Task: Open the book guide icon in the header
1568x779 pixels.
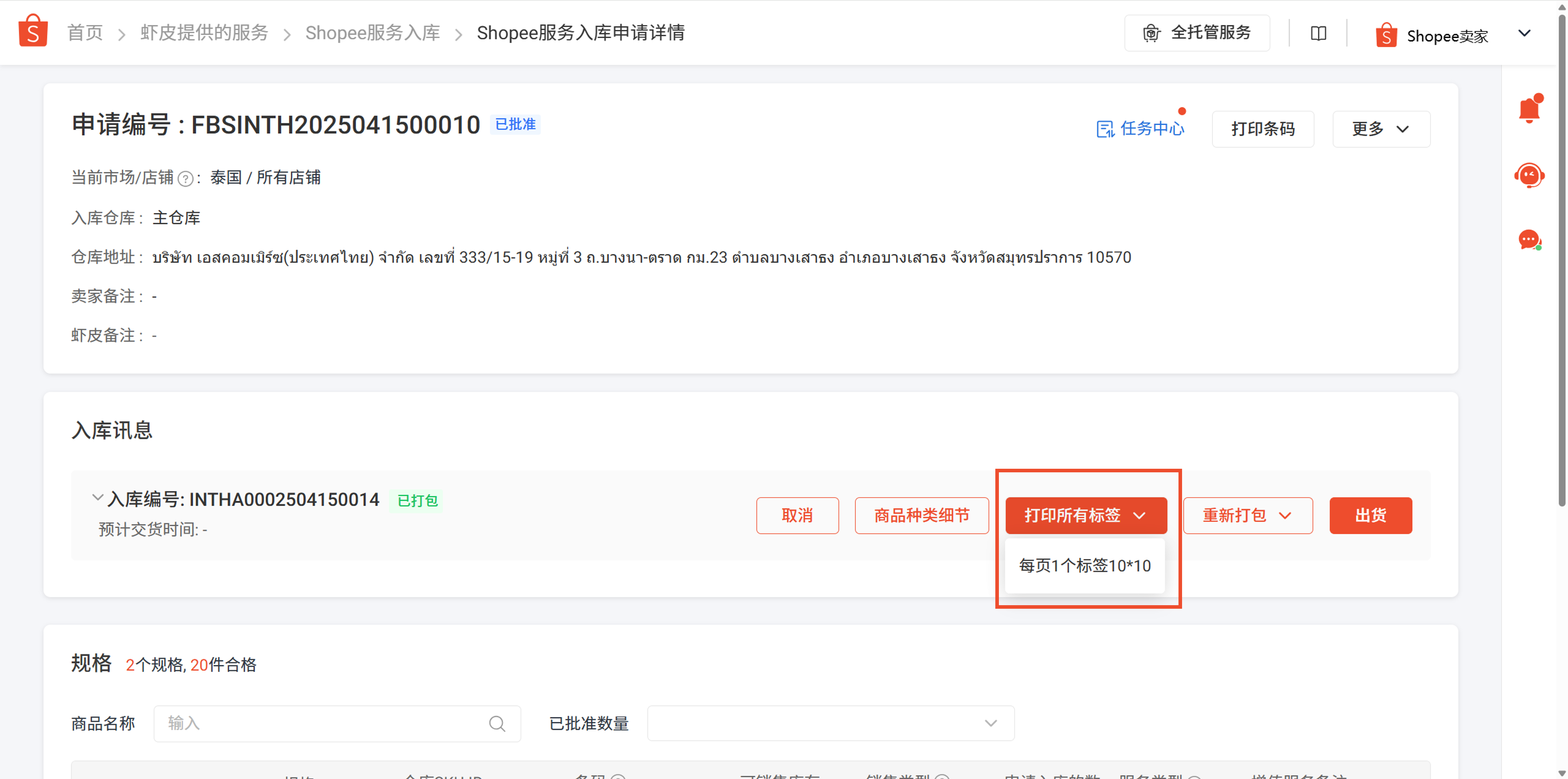Action: (x=1319, y=33)
